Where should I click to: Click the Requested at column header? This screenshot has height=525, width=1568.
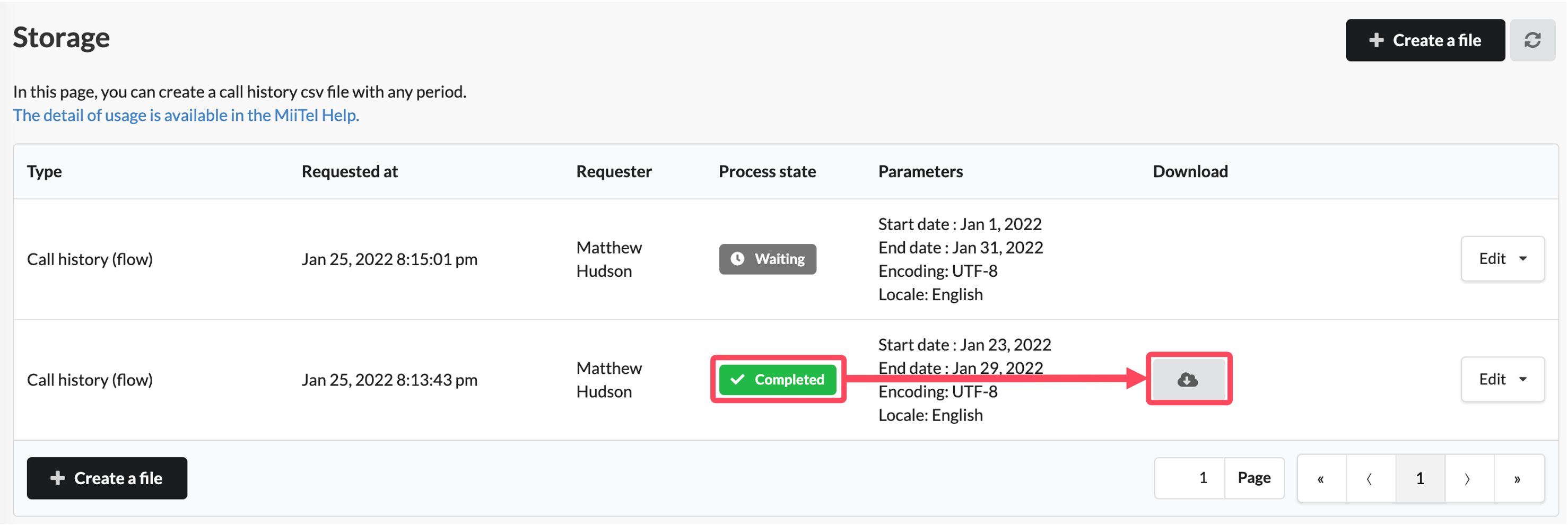(350, 172)
